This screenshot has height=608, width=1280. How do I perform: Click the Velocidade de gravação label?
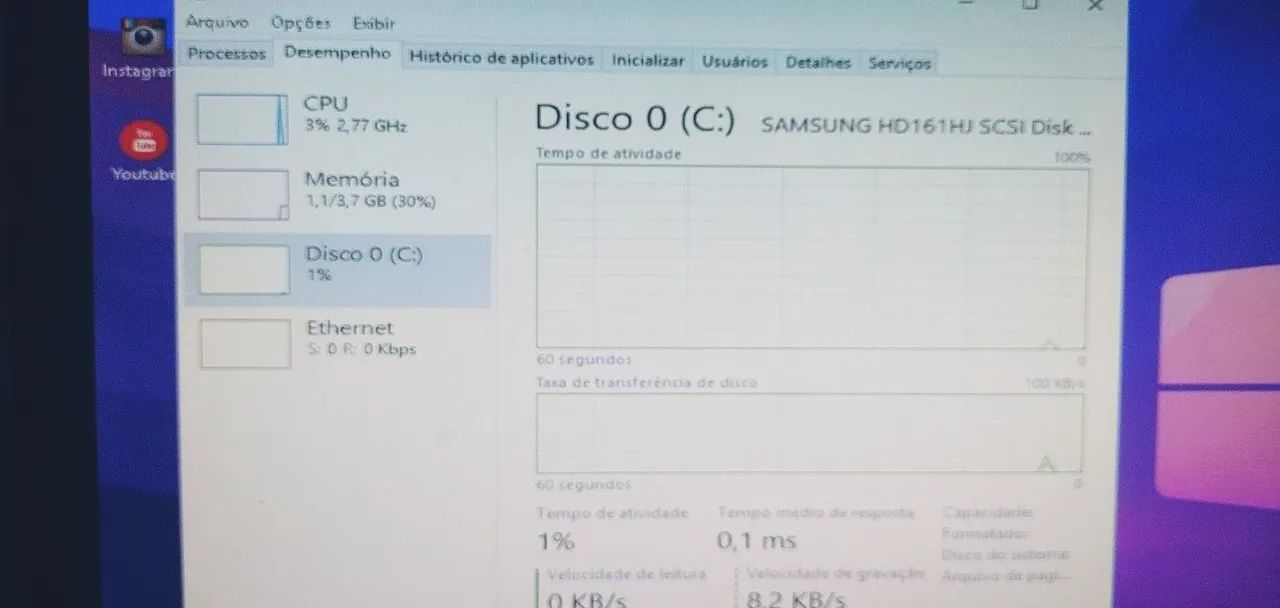pyautogui.click(x=836, y=574)
